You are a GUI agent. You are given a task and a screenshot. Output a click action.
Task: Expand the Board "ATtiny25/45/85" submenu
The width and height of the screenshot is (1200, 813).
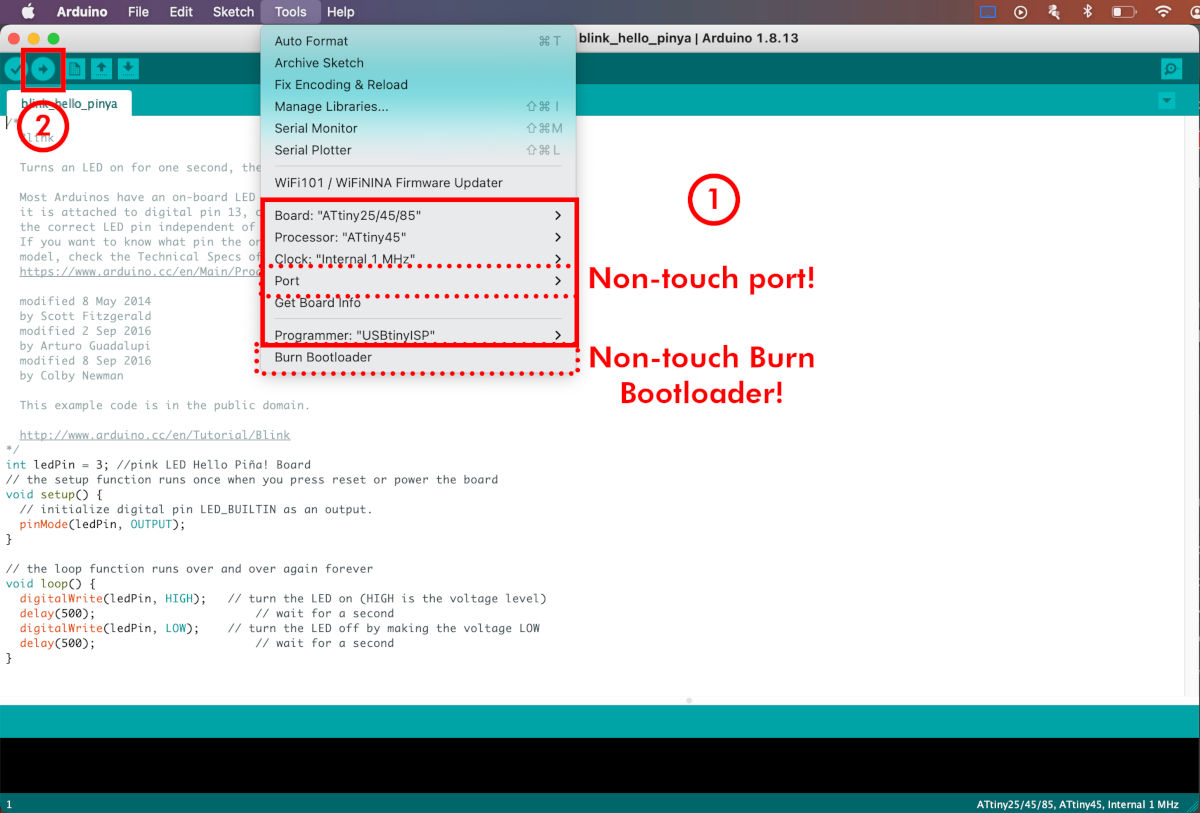tap(418, 215)
